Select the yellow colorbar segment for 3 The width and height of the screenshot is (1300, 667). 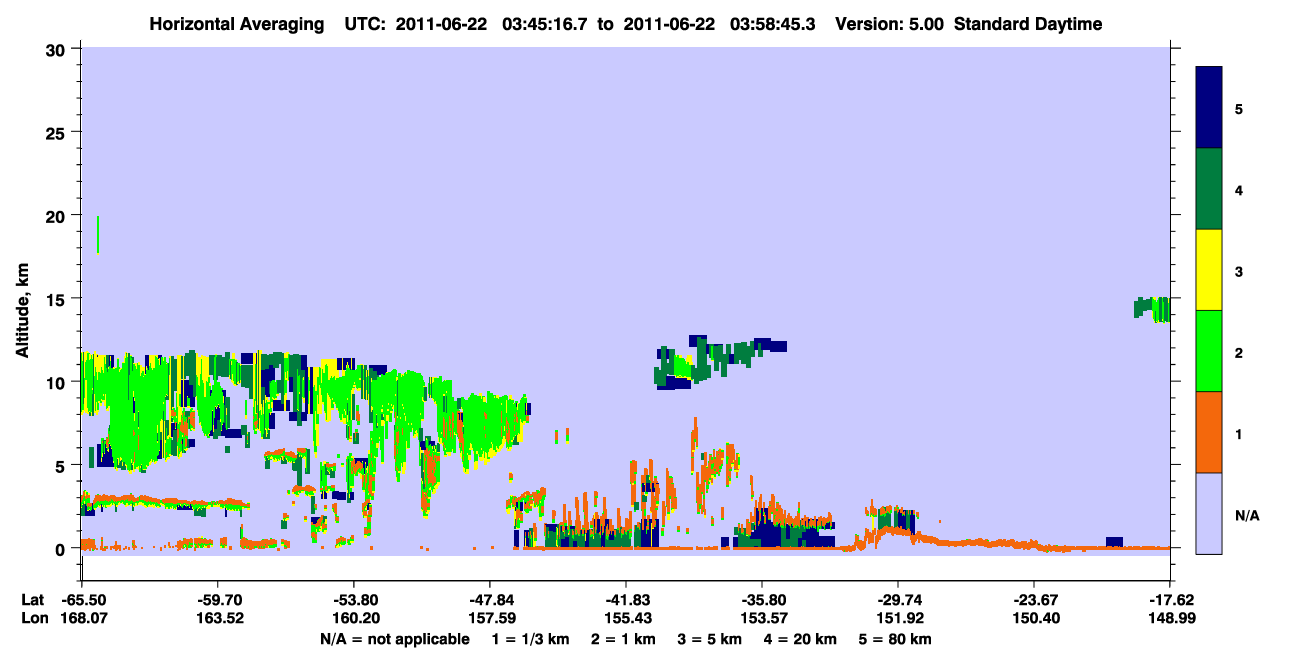pyautogui.click(x=1209, y=270)
